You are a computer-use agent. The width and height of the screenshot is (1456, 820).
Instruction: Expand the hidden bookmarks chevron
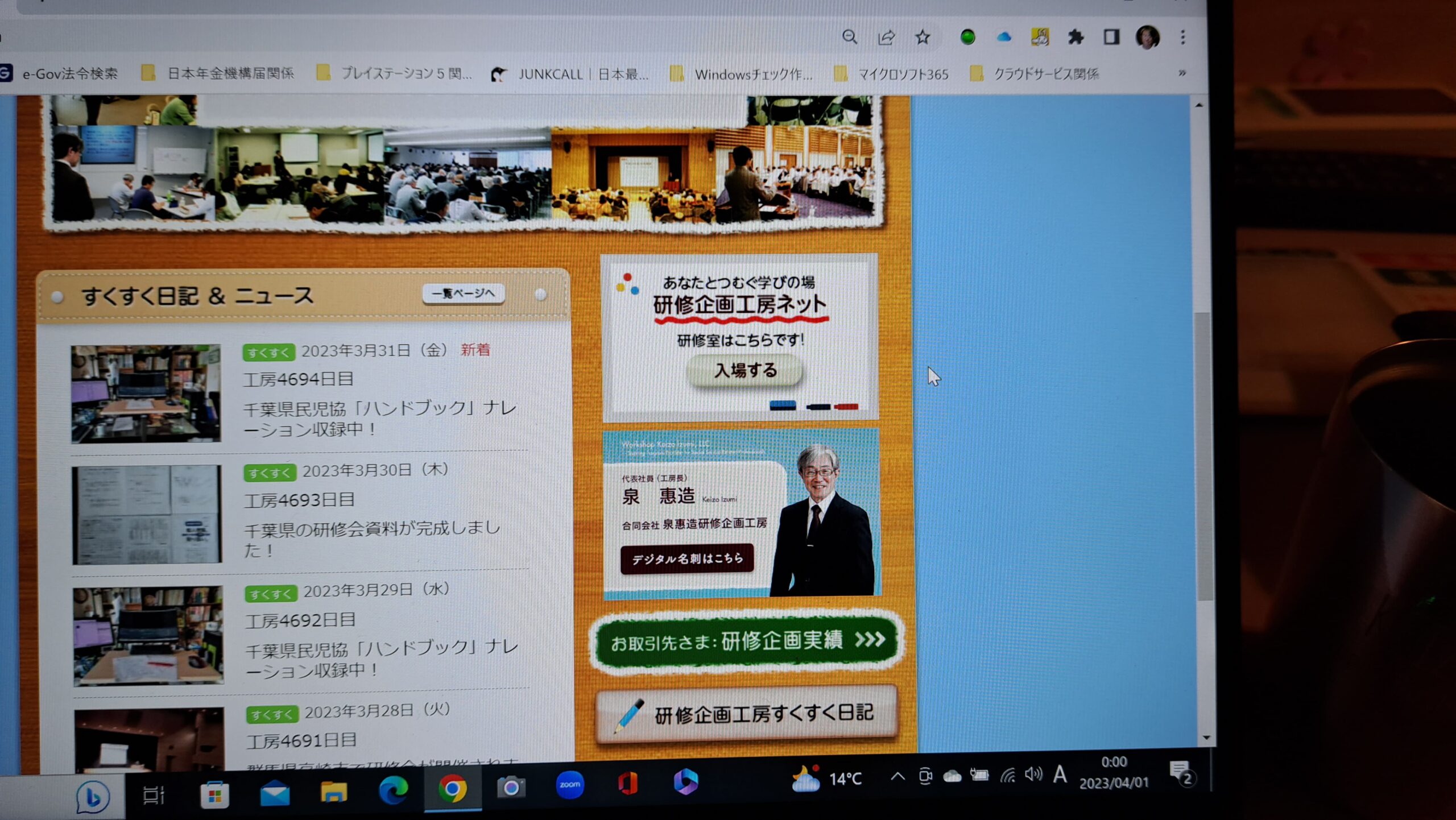coord(1182,73)
